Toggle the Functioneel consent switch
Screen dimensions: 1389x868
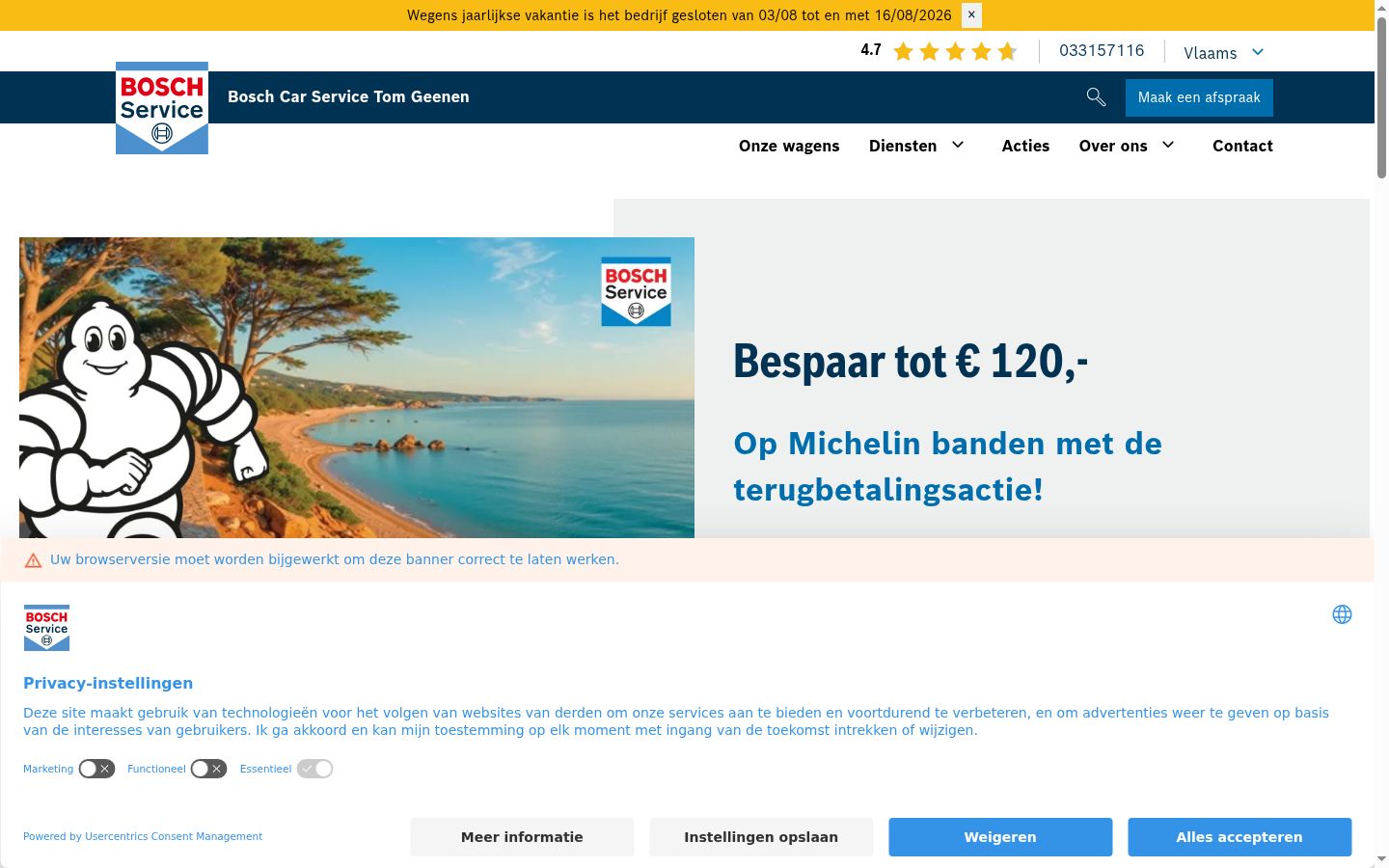pos(208,769)
